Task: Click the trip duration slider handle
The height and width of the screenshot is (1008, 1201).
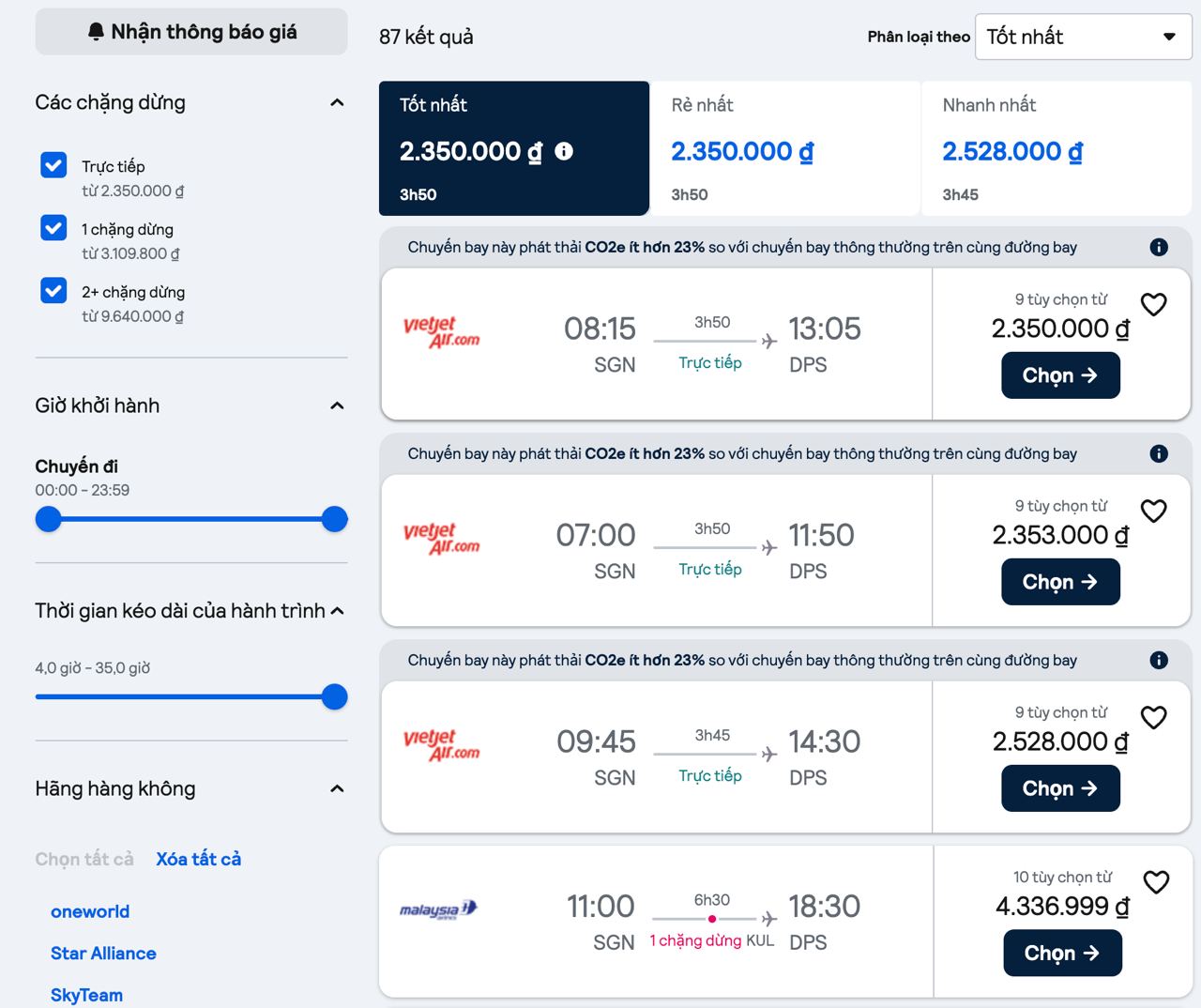Action: pos(334,696)
